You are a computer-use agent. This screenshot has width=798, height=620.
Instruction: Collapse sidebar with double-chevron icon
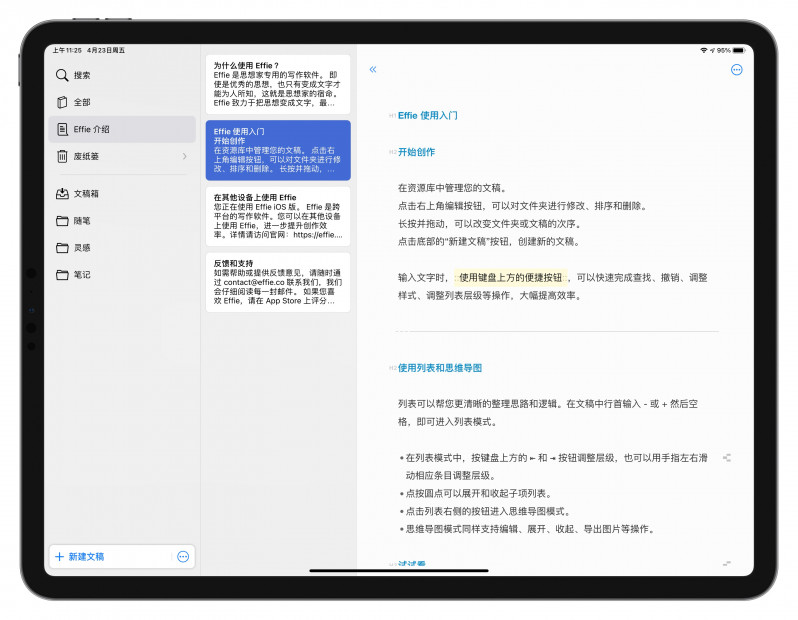[x=373, y=69]
